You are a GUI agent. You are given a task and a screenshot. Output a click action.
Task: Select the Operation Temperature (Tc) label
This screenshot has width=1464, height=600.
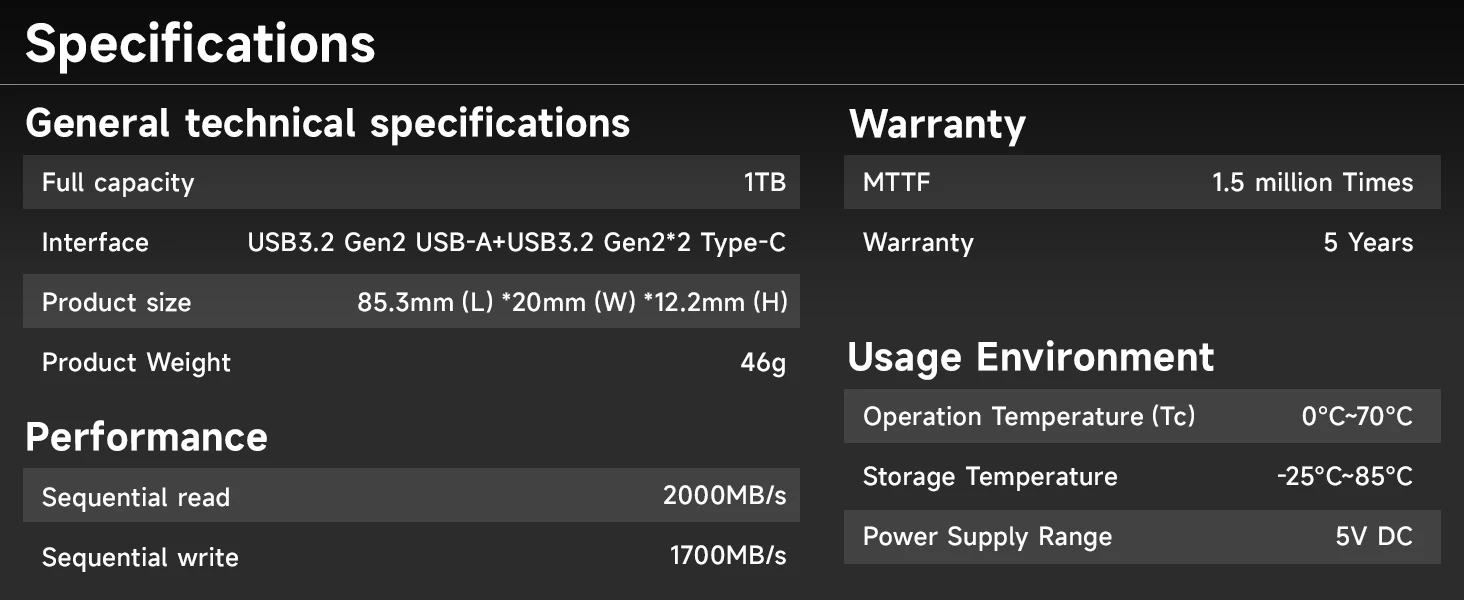1029,417
